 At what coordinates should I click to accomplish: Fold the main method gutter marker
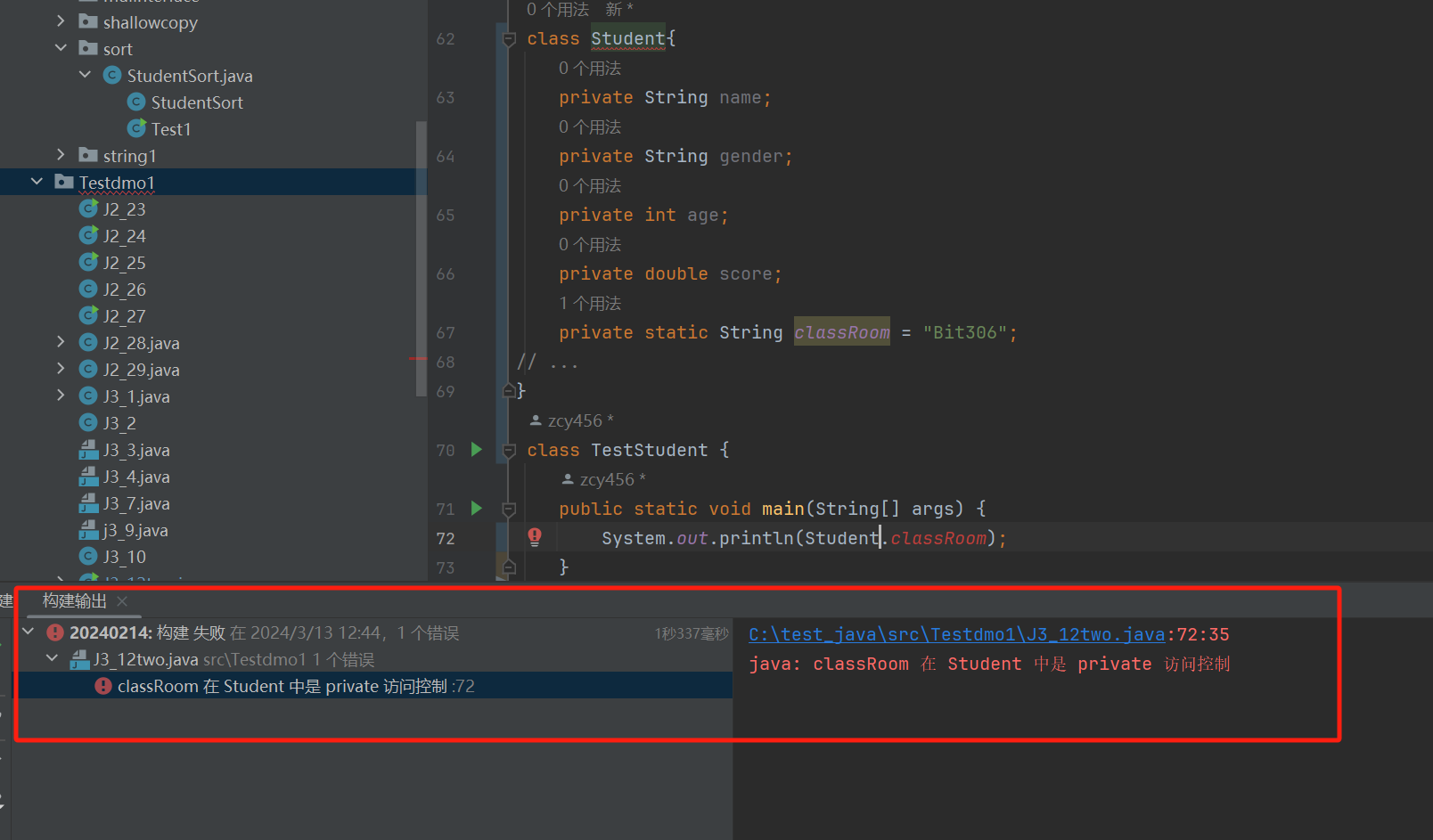[x=509, y=509]
